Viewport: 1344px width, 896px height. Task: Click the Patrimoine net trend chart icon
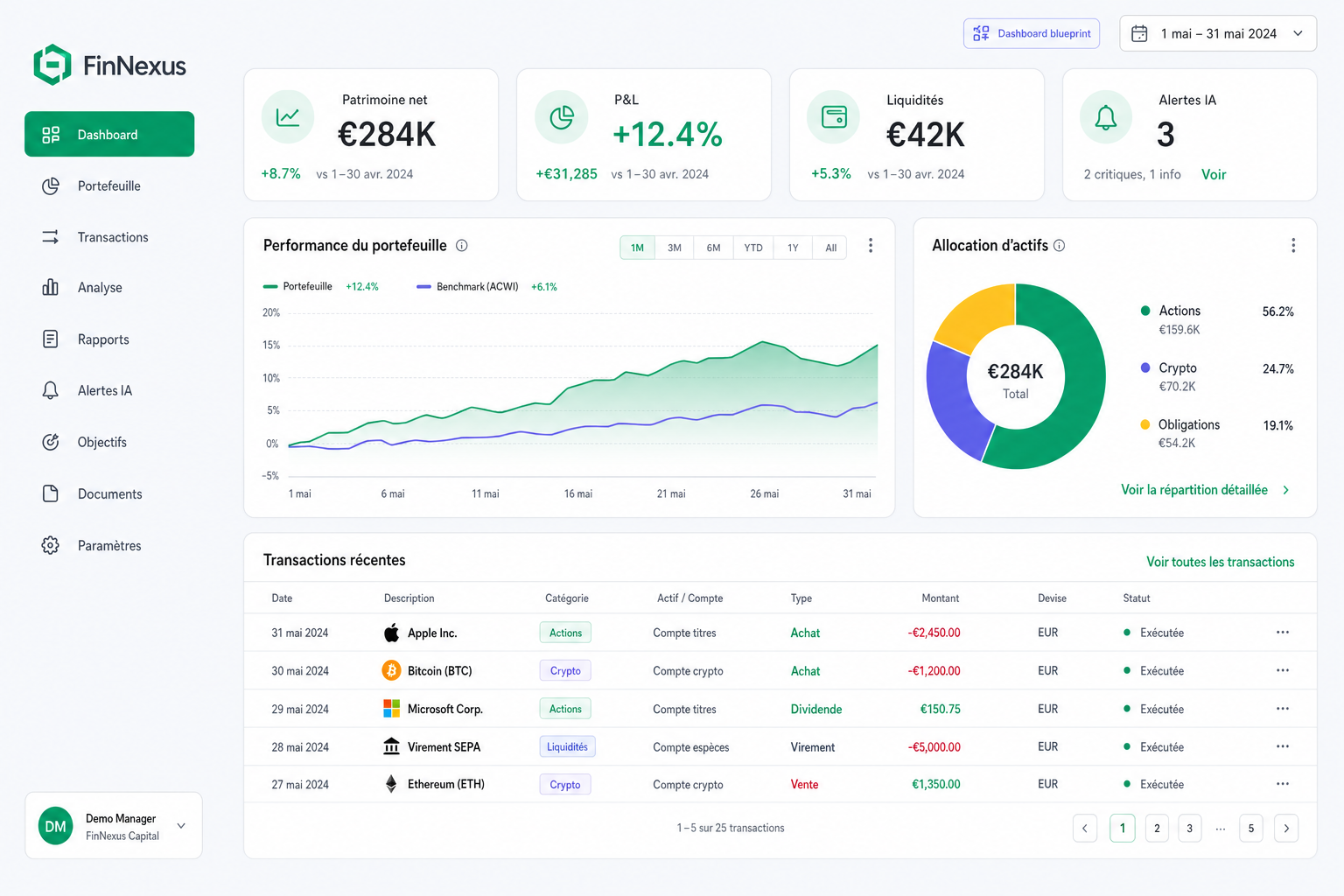288,116
